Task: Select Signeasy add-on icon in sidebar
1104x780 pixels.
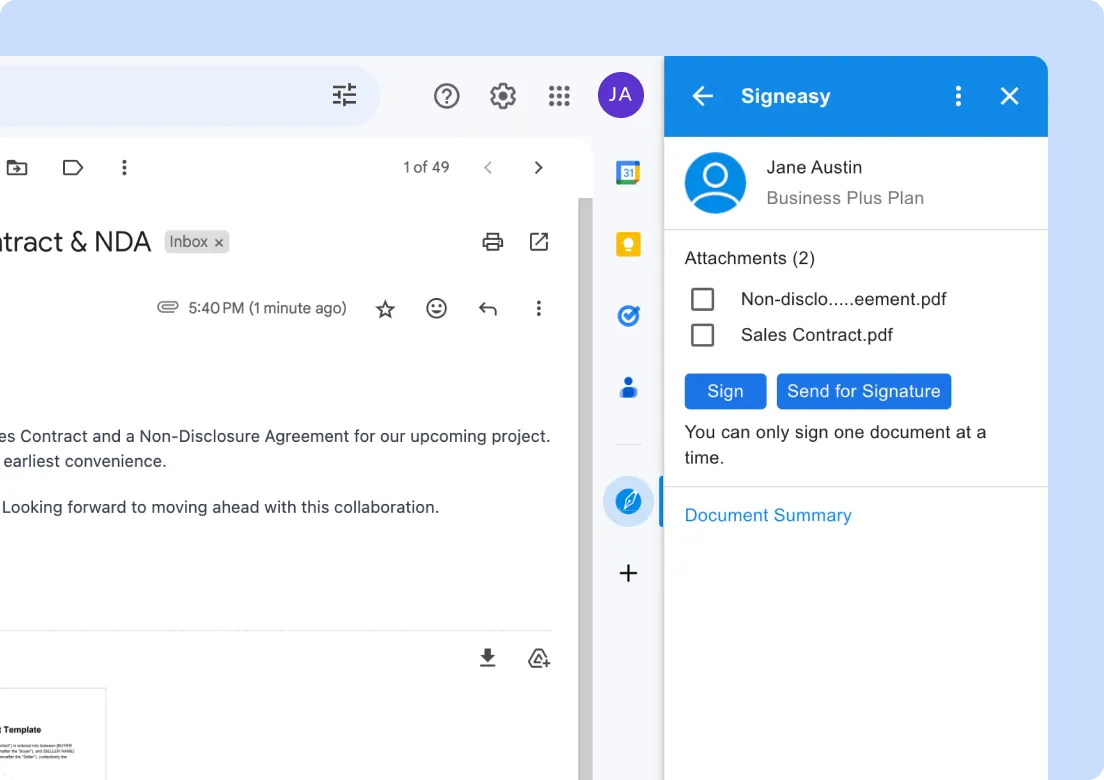Action: click(628, 501)
